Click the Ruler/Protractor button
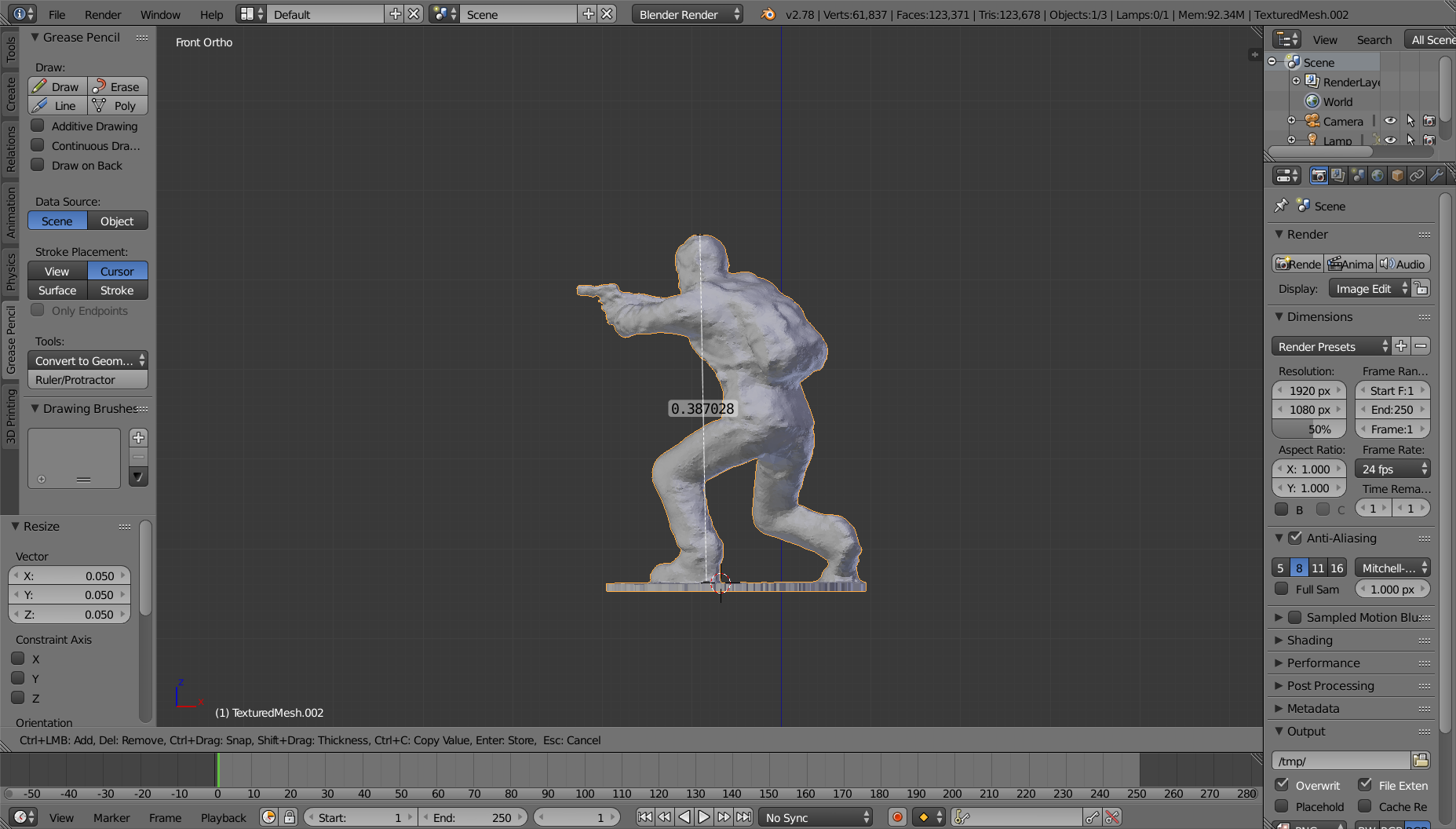Image resolution: width=1456 pixels, height=829 pixels. [88, 379]
